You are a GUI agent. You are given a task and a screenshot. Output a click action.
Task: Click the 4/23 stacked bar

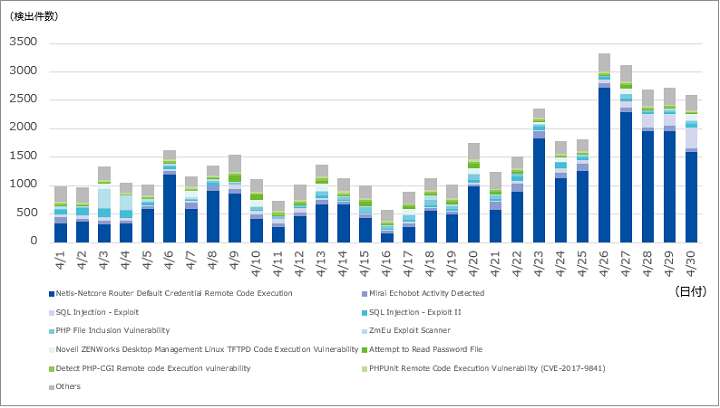[539, 176]
